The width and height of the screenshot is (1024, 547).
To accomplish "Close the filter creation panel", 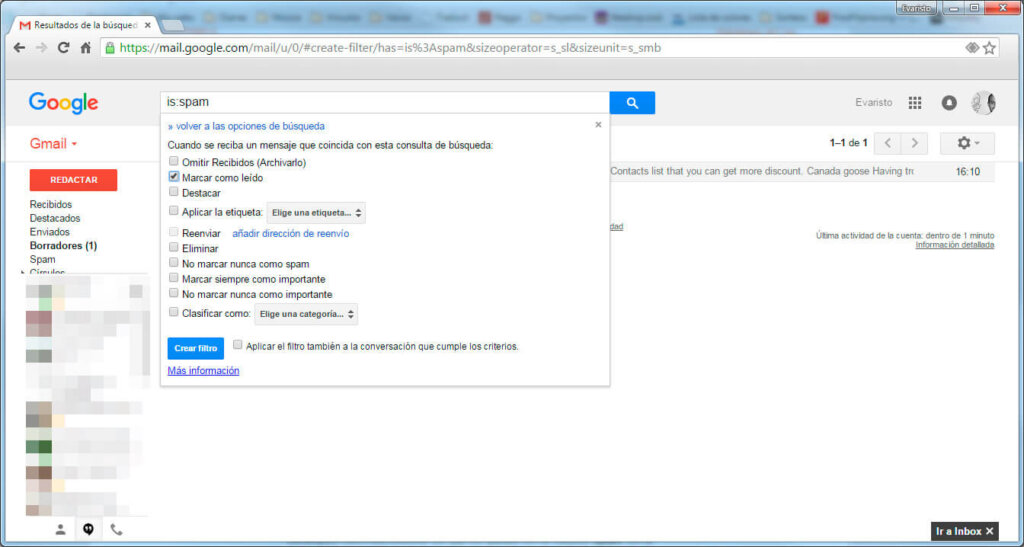I will pos(598,125).
